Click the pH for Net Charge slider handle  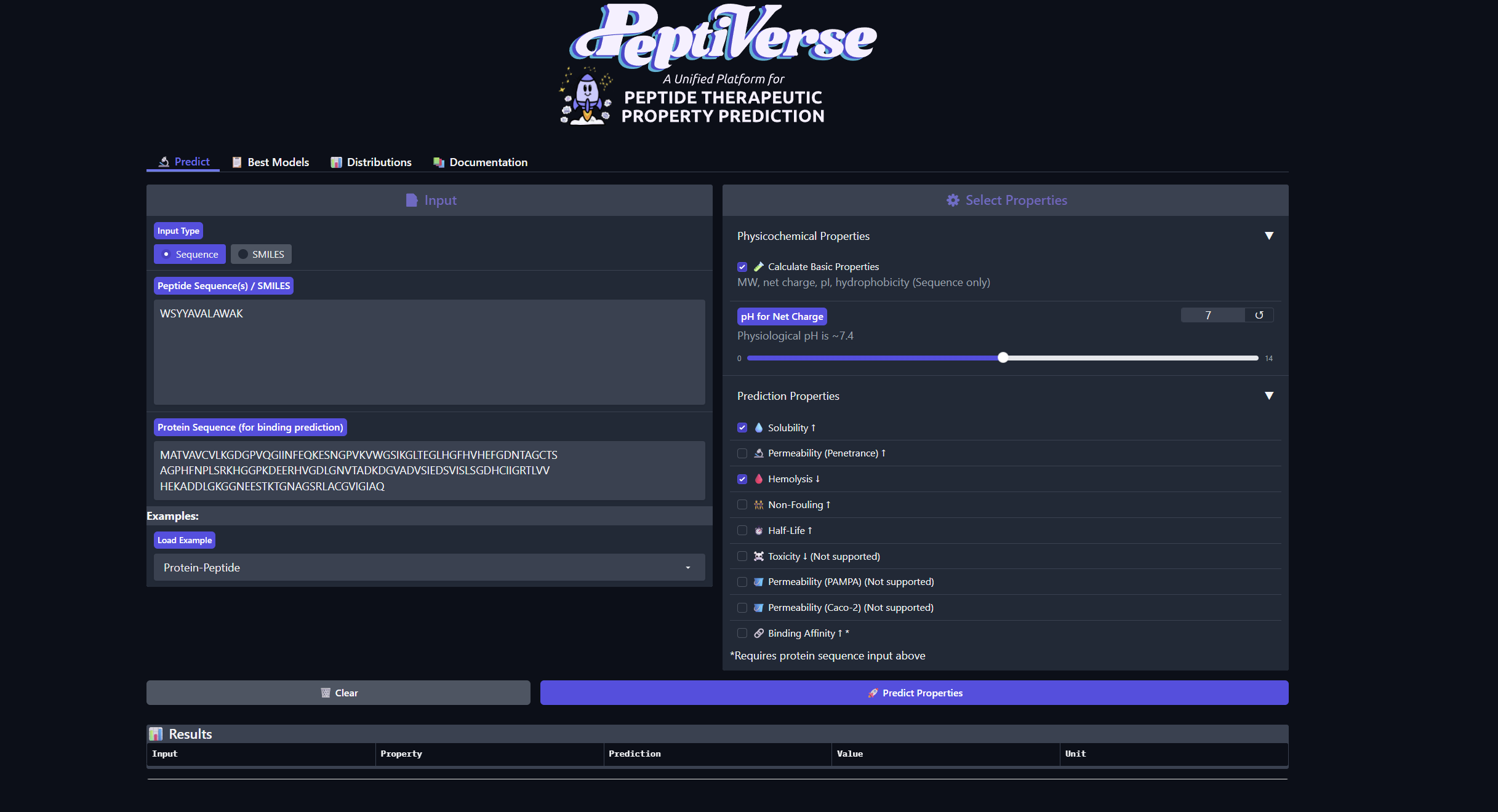click(x=1003, y=357)
